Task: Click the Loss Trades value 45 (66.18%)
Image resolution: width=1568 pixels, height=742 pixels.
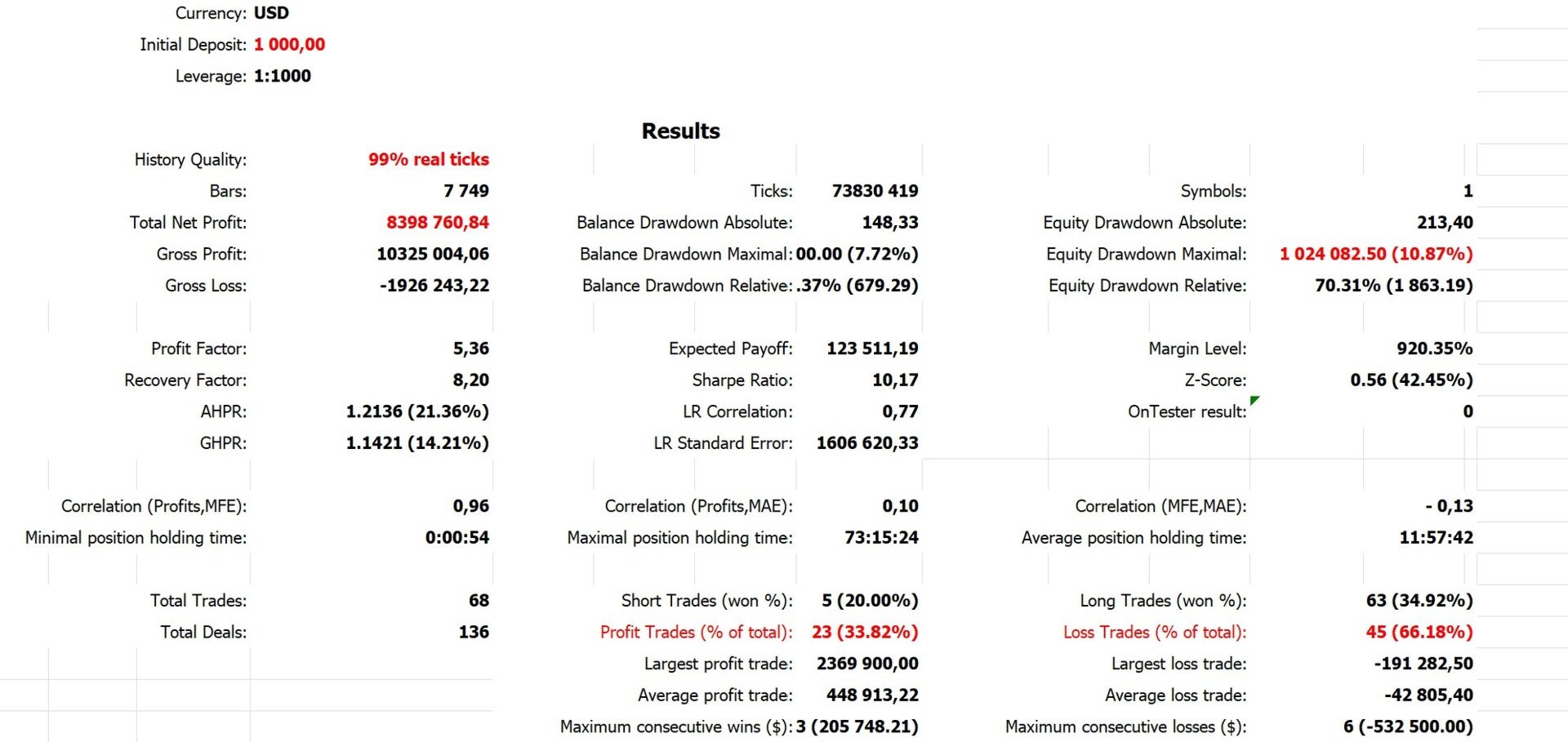Action: 1419,632
